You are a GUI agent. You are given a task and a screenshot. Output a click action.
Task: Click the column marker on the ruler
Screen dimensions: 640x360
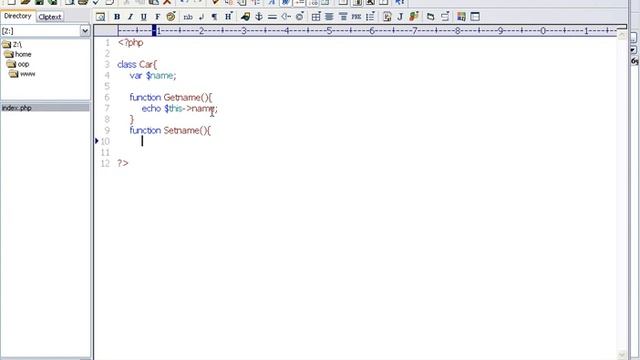(154, 30)
